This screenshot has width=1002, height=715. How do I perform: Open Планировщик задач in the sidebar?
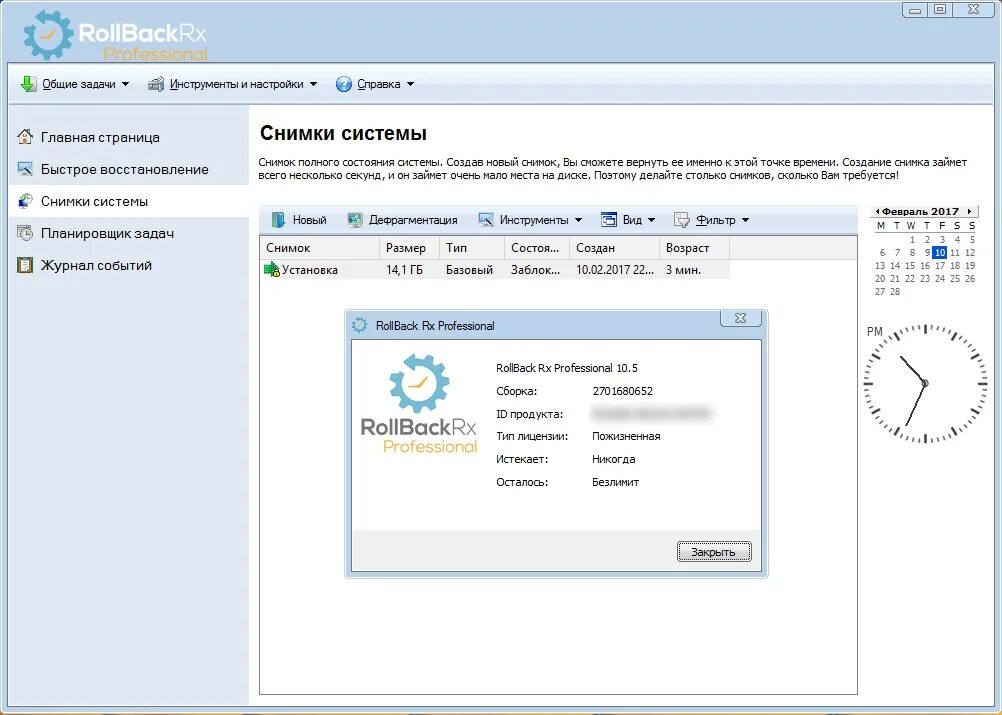click(x=129, y=233)
